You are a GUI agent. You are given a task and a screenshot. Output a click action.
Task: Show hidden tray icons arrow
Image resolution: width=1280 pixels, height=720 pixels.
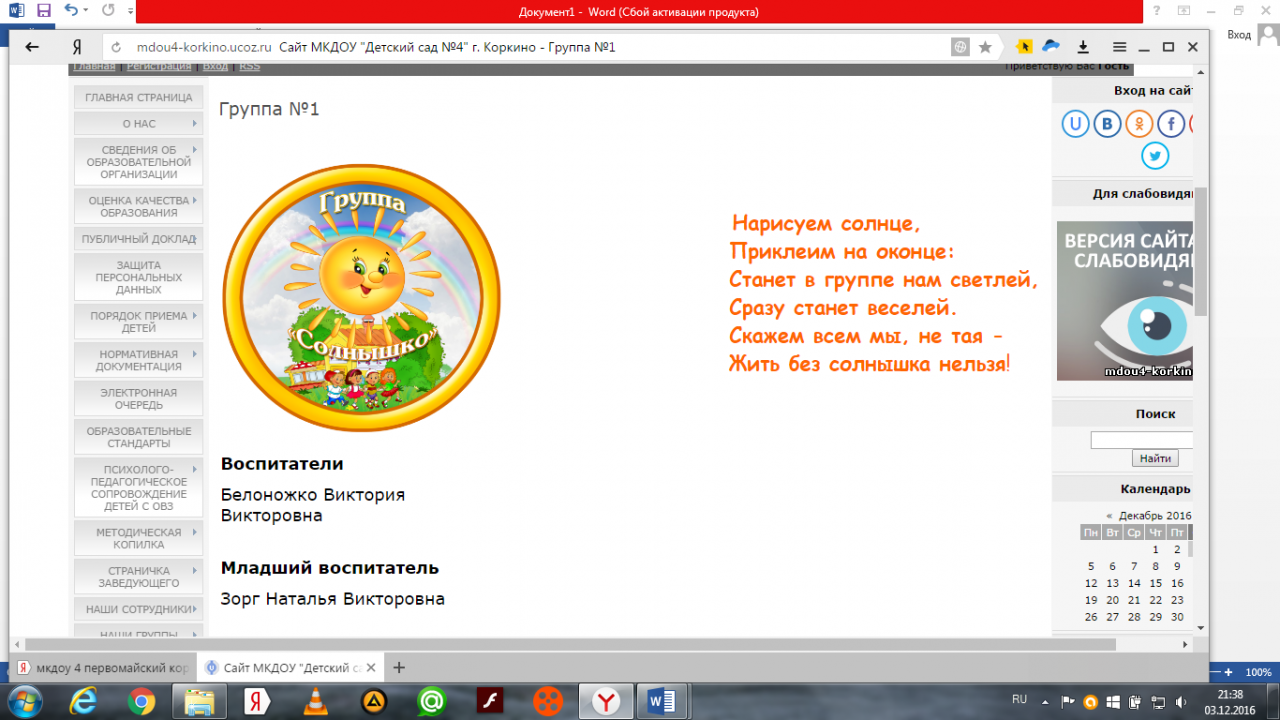click(1043, 701)
